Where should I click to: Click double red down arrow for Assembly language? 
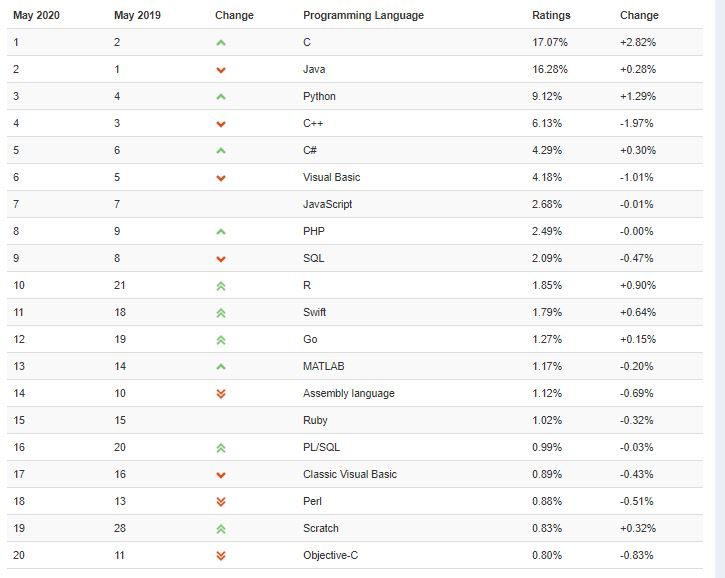pyautogui.click(x=221, y=394)
